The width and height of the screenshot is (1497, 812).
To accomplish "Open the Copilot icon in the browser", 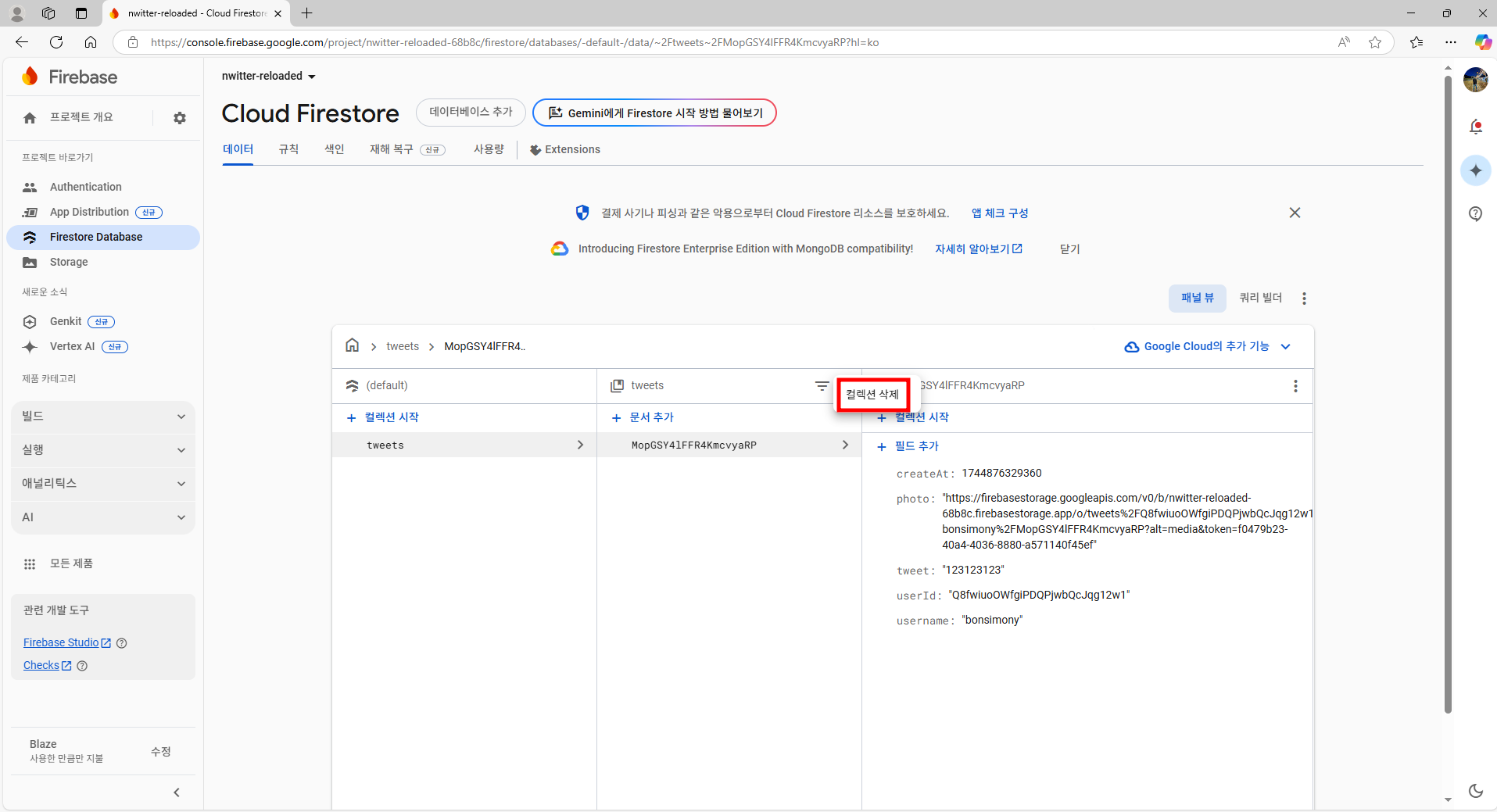I will [x=1482, y=42].
